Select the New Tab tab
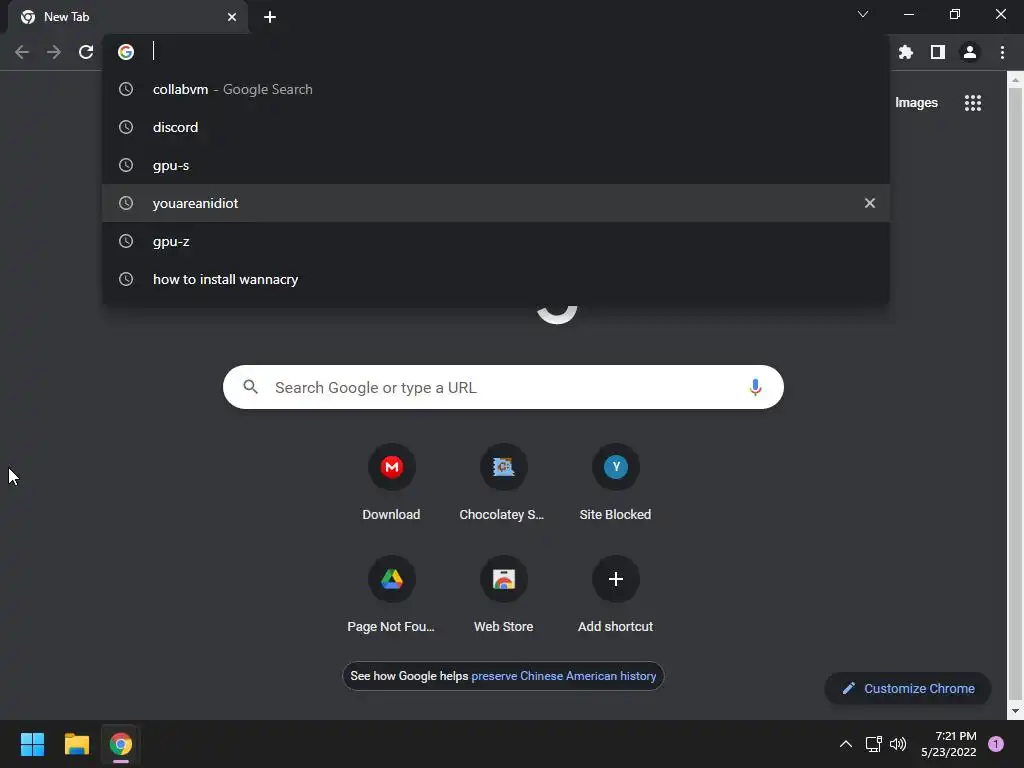Image resolution: width=1024 pixels, height=768 pixels. coord(128,17)
